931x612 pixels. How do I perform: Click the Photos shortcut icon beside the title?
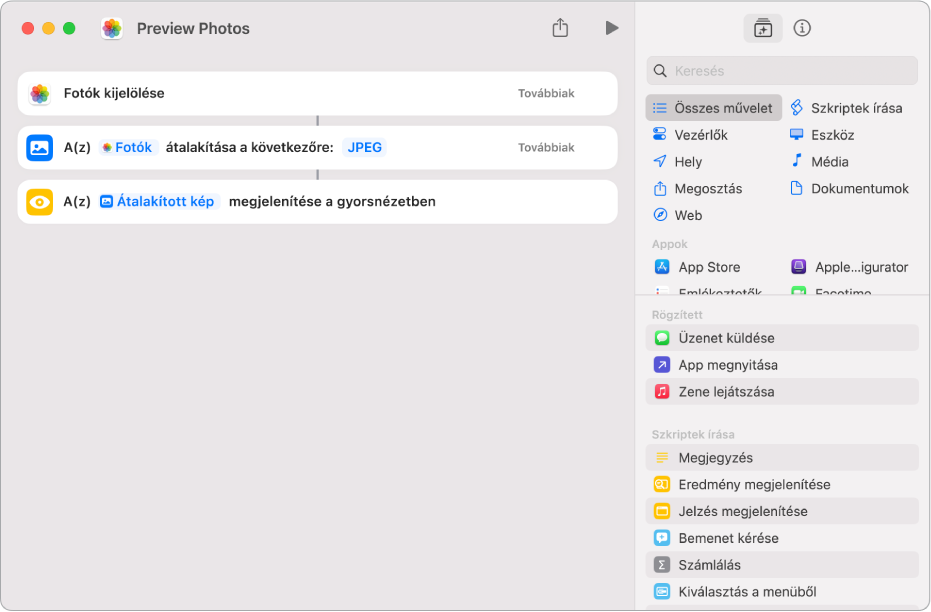(x=112, y=28)
